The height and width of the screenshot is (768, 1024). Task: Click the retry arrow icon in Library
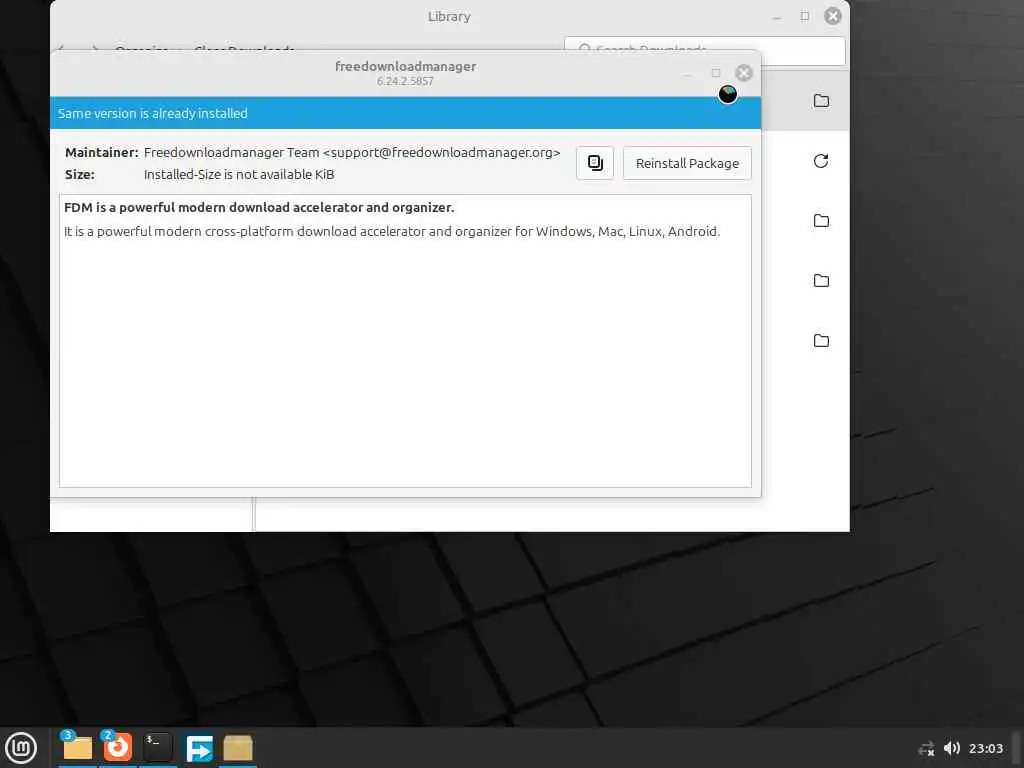coord(821,161)
